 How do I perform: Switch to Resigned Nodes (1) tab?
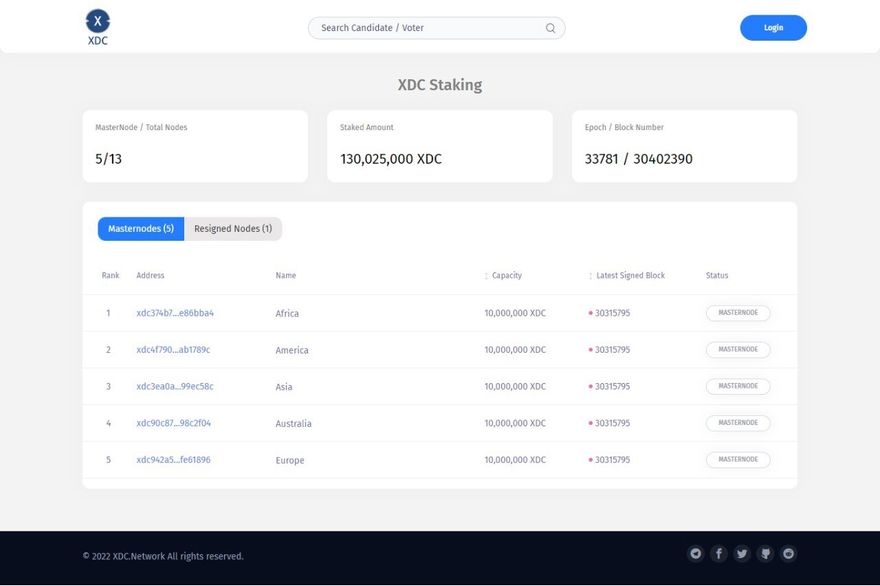233,229
